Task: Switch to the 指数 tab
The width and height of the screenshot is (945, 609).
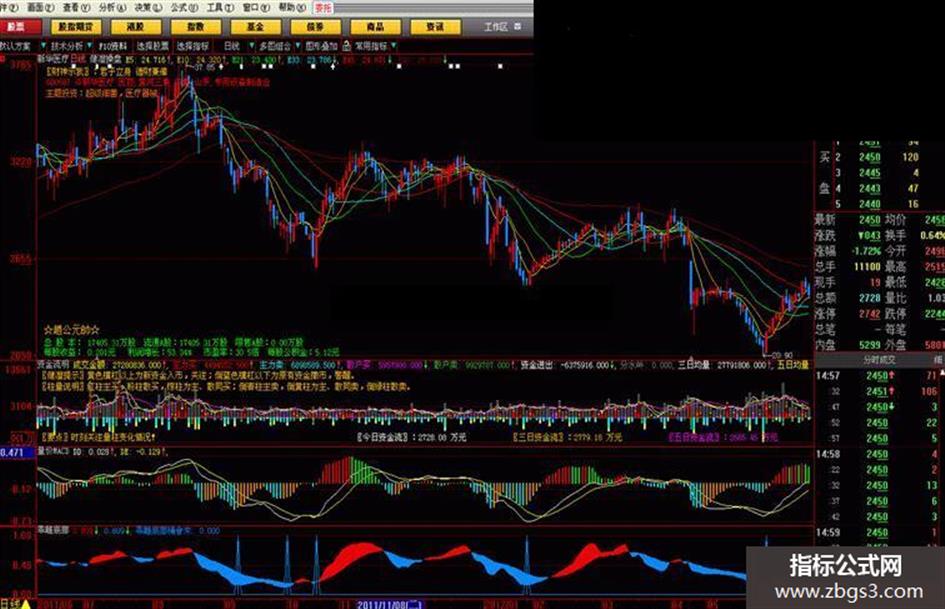Action: coord(195,27)
